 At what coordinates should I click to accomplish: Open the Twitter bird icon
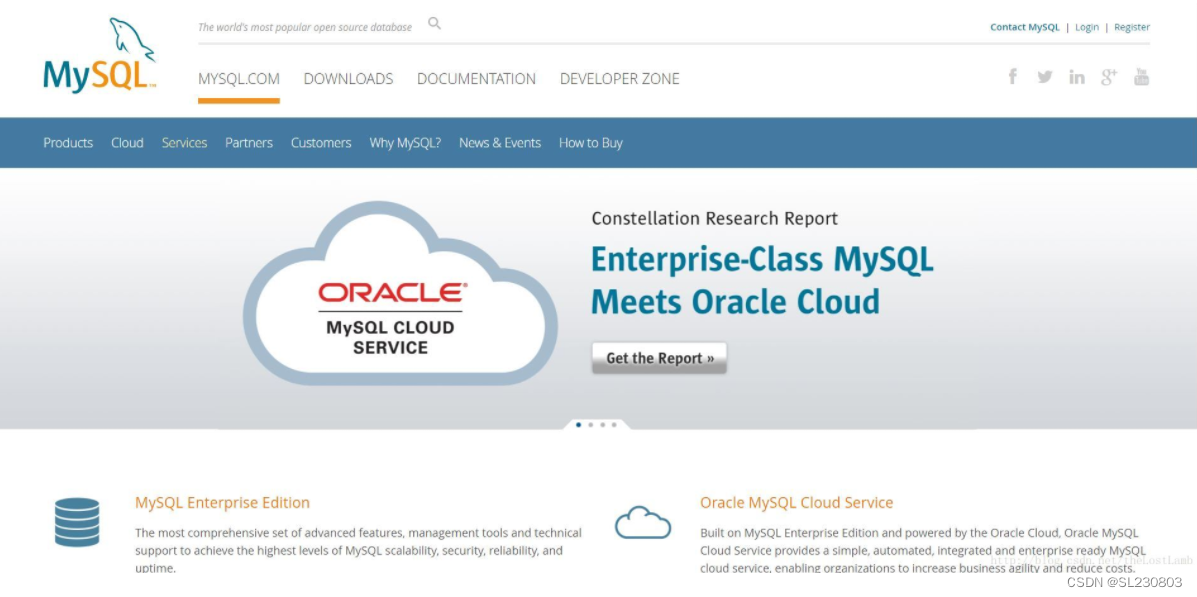click(1045, 76)
